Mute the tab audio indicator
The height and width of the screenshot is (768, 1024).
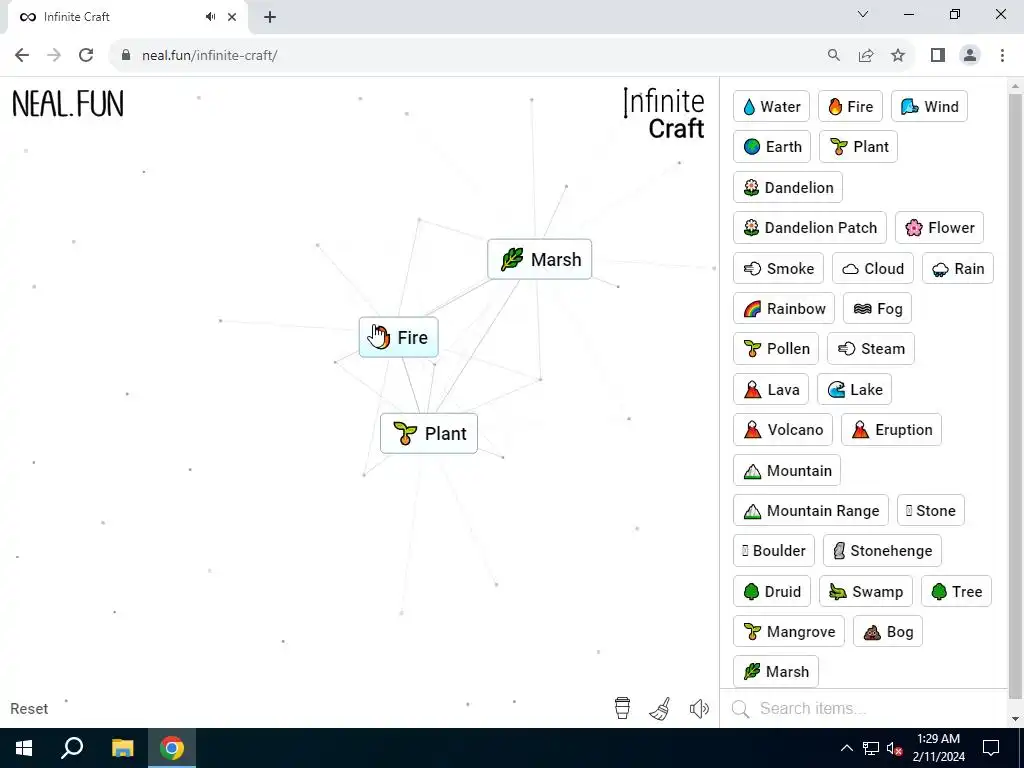pyautogui.click(x=210, y=17)
